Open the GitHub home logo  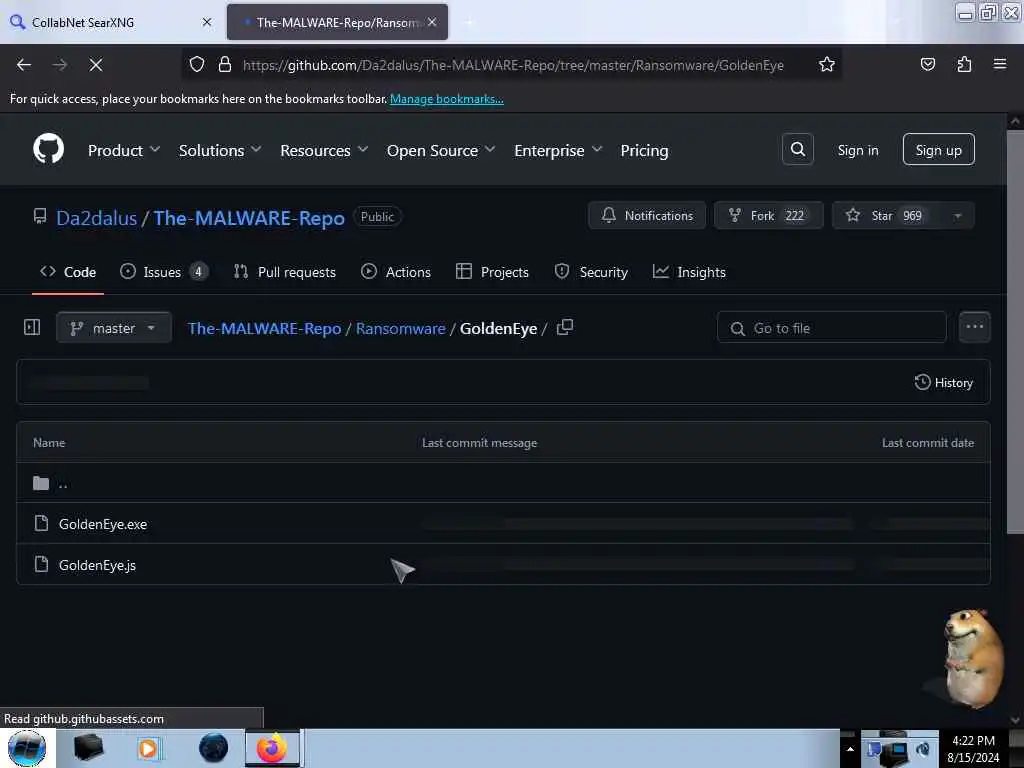coord(48,149)
